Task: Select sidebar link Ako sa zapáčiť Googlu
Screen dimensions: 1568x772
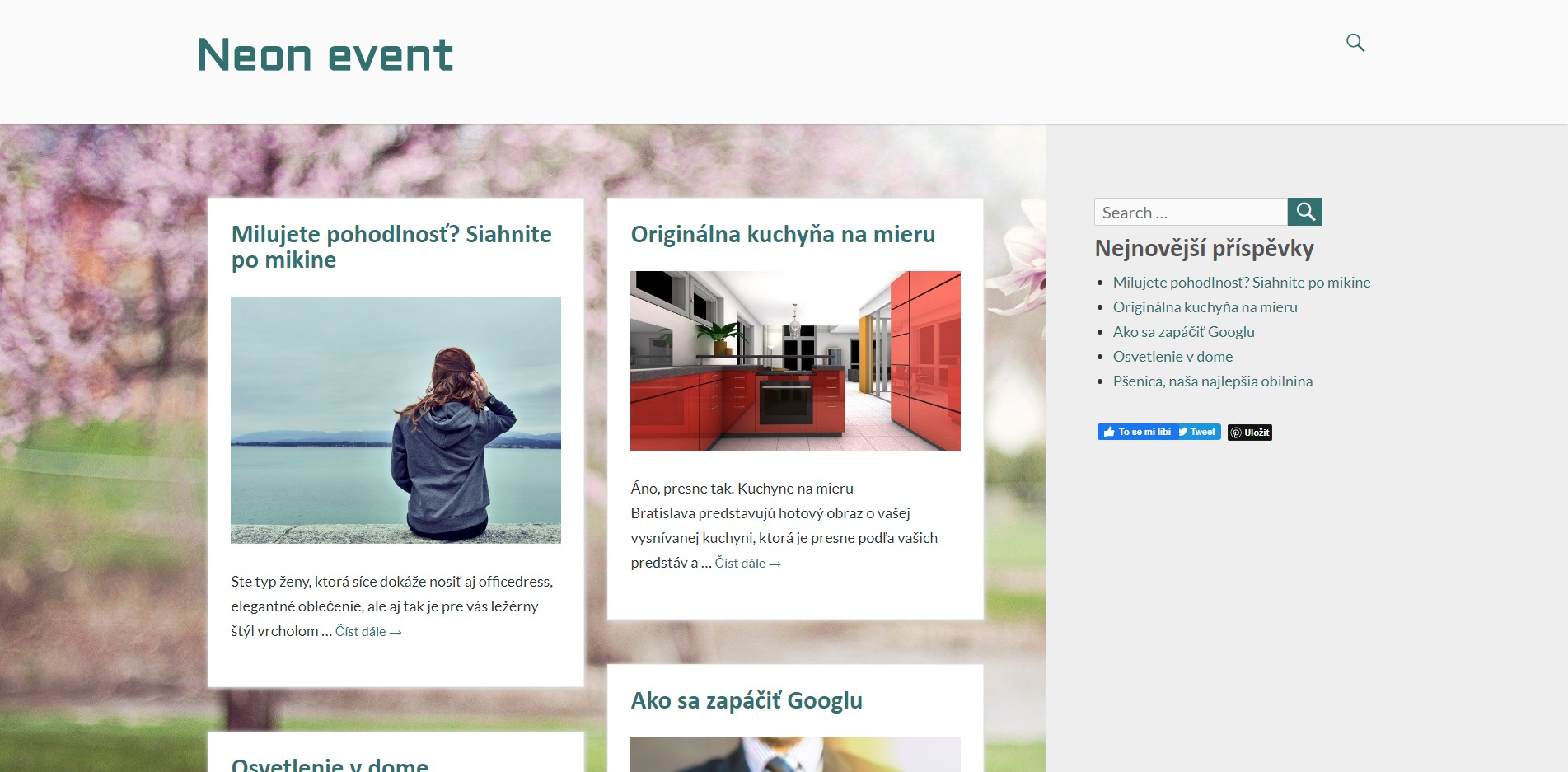Action: click(1184, 332)
